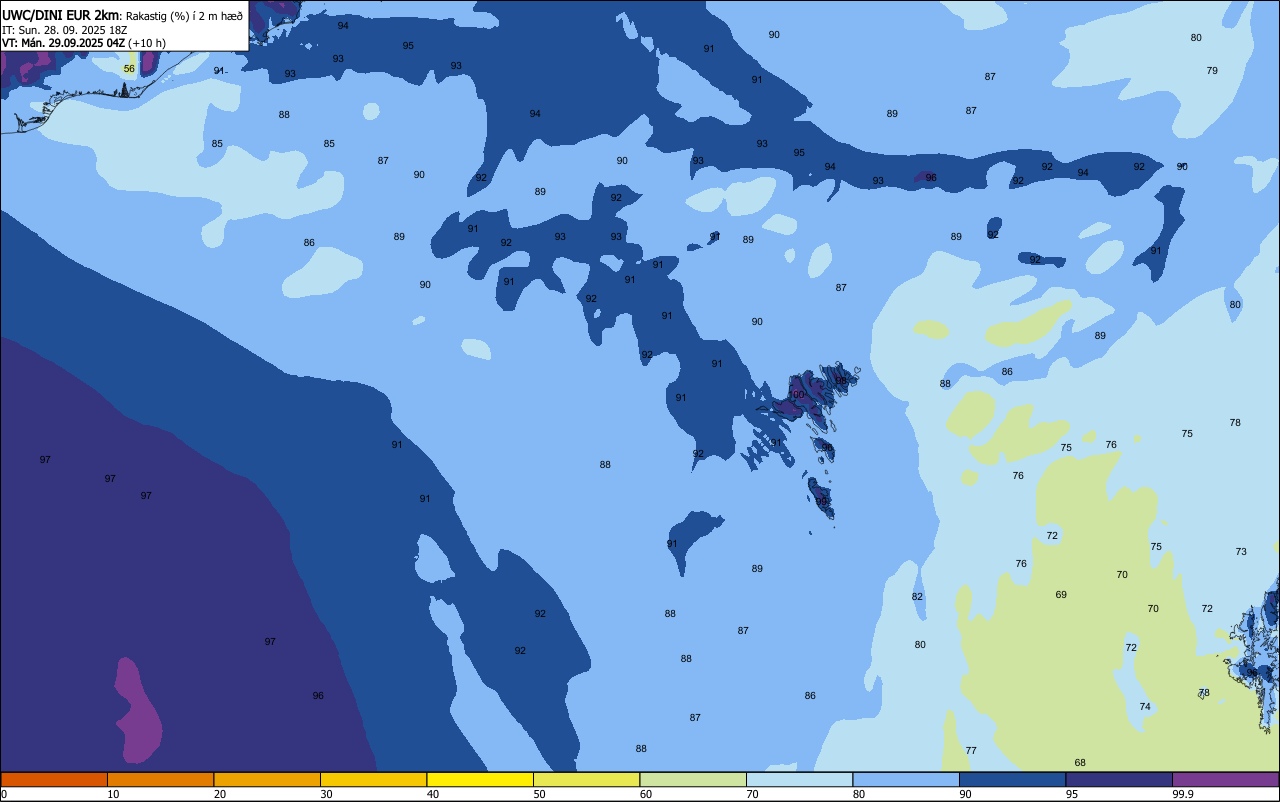Select the 'IT: Sun. 28. 09. 2025 18Z' line
This screenshot has height=802, width=1280.
click(x=65, y=30)
